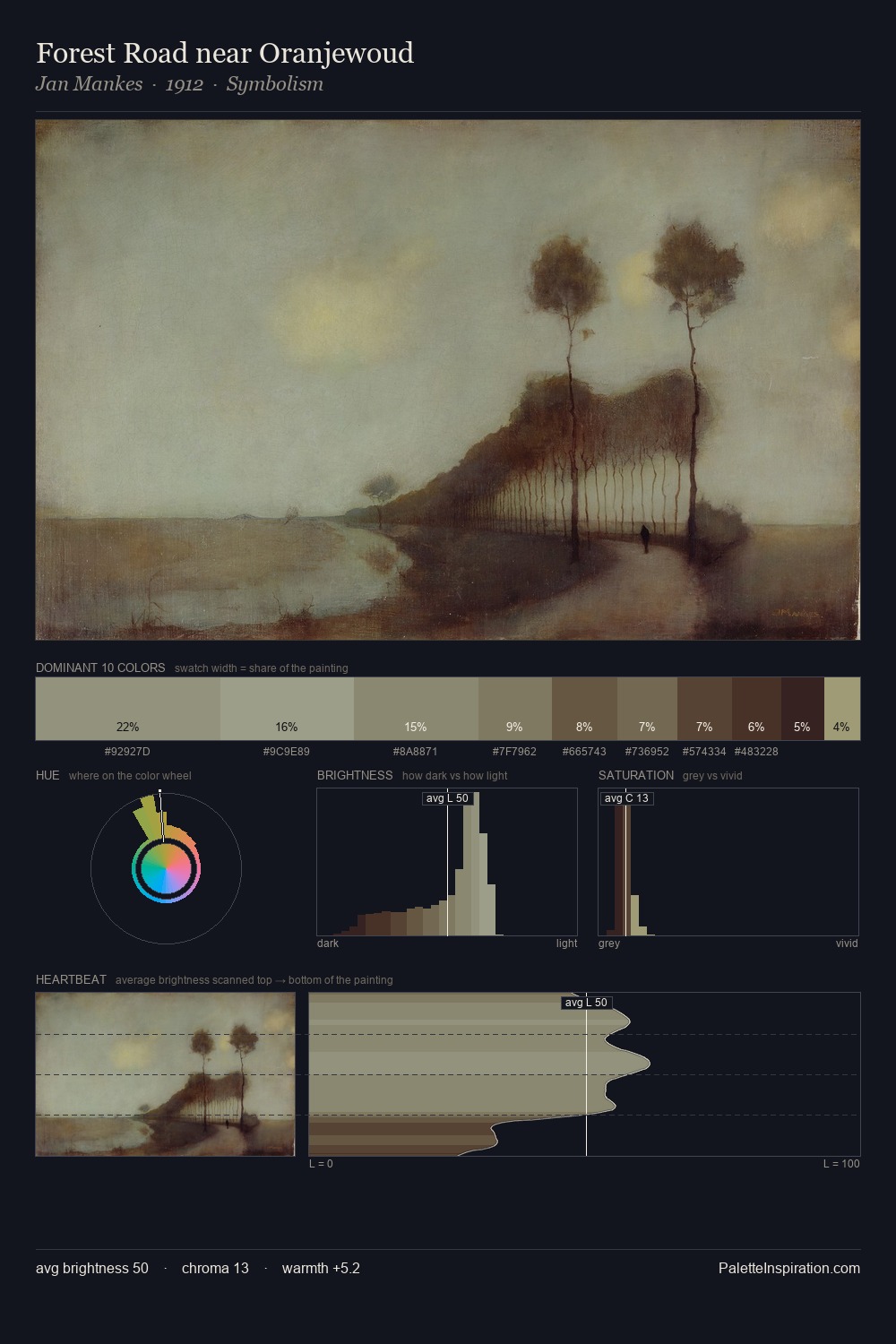Click the Symbolism style label
Screen dimensions: 896x1344
(x=275, y=84)
